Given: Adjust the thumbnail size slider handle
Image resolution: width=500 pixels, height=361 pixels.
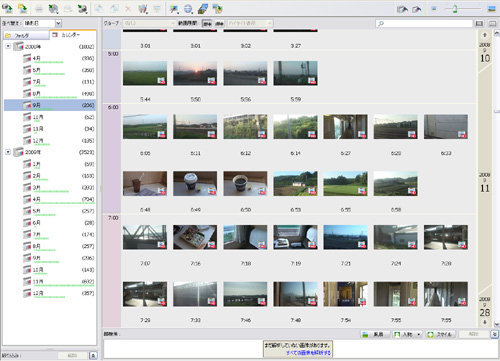Looking at the screenshot, I should point(455,9).
